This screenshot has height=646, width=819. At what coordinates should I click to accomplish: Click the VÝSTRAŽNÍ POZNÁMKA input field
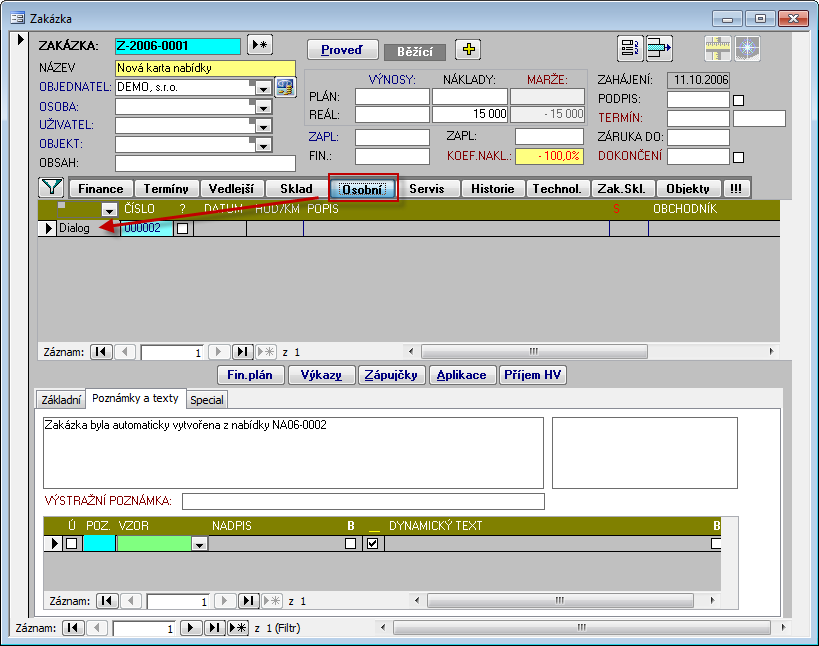[x=363, y=501]
